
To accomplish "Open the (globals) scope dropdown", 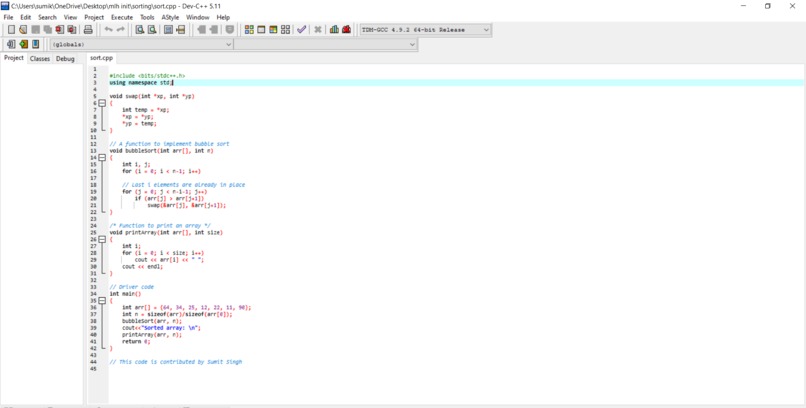I will pyautogui.click(x=142, y=45).
